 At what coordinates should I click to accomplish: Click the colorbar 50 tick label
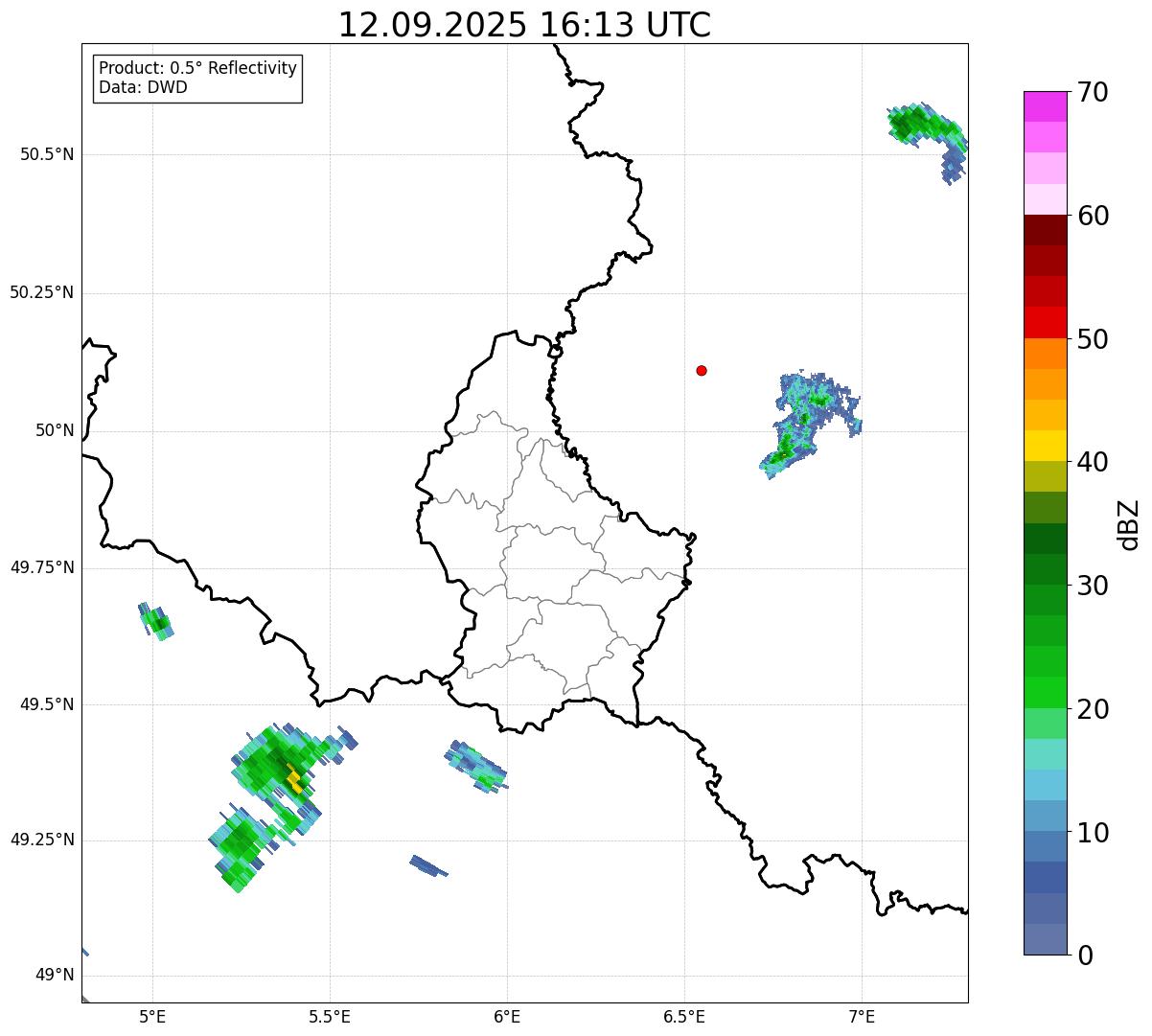(1092, 339)
